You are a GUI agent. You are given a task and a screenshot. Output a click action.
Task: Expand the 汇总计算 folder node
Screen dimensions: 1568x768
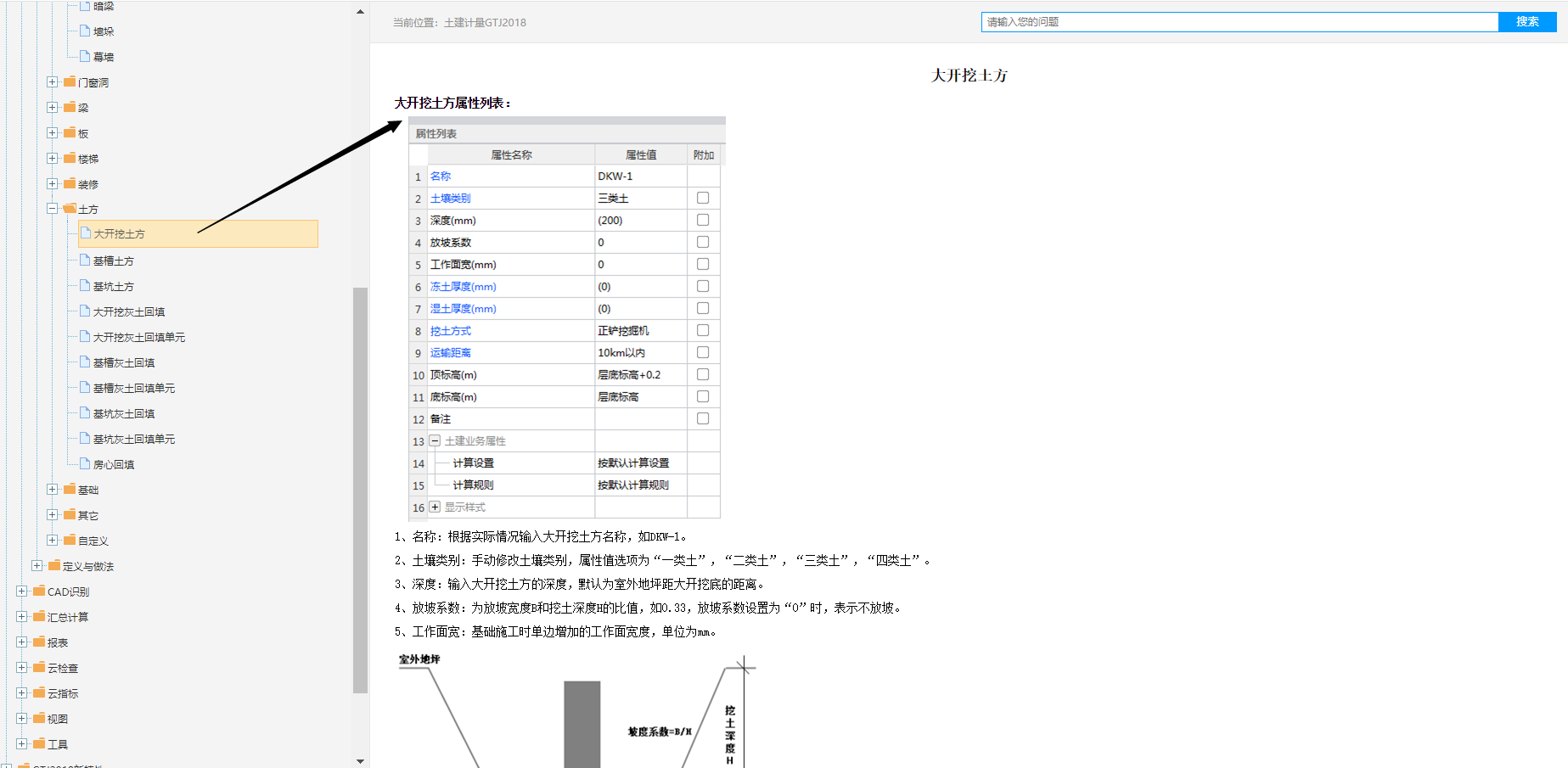point(22,617)
